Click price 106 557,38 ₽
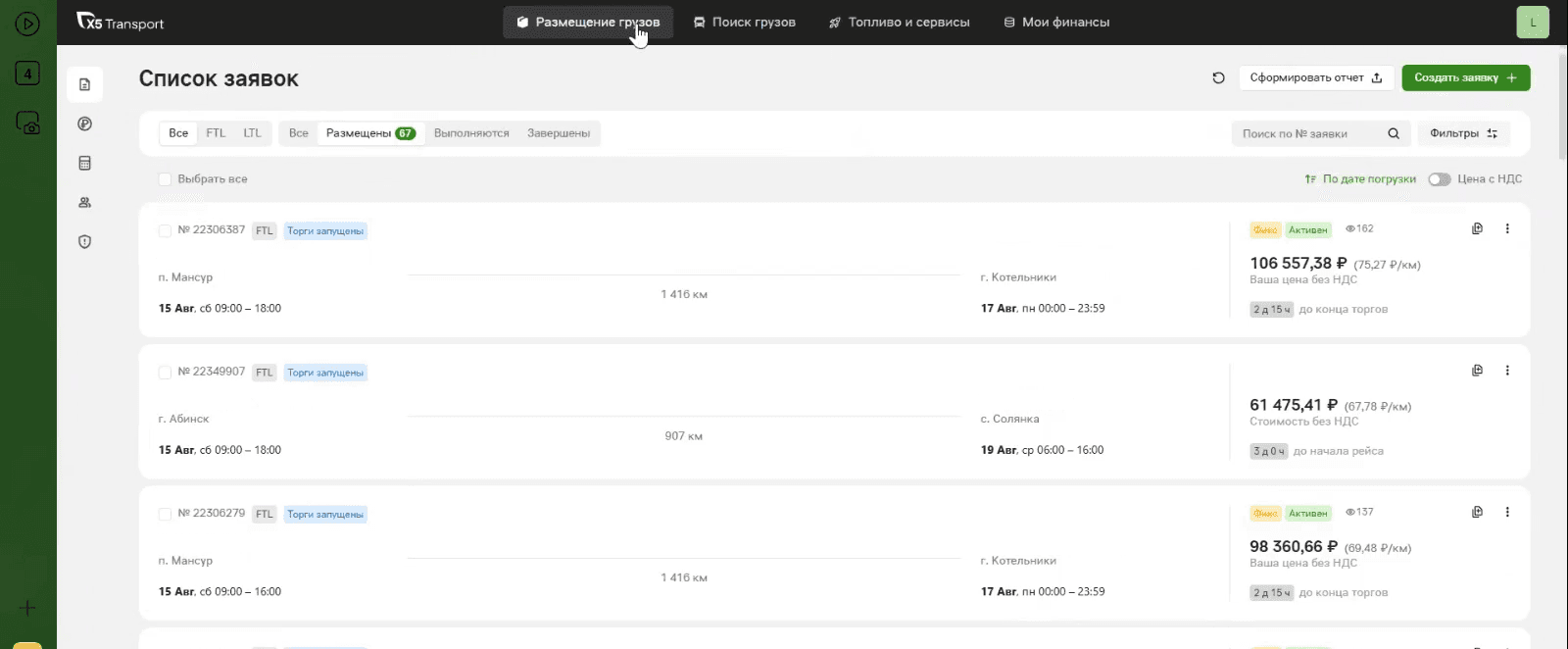 pyautogui.click(x=1298, y=263)
